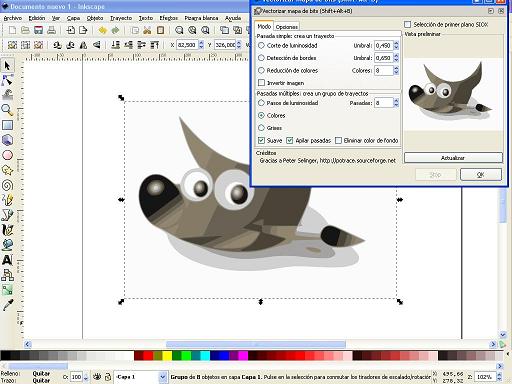Image resolution: width=512 pixels, height=384 pixels.
Task: Adjust the zoom percentage stepper
Action: click(499, 377)
